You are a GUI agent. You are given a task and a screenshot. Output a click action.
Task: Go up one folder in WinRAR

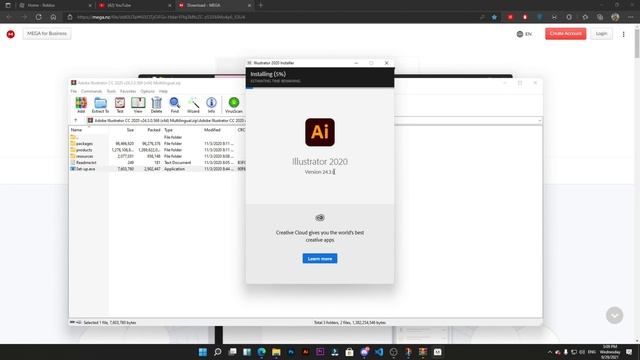pos(76,120)
